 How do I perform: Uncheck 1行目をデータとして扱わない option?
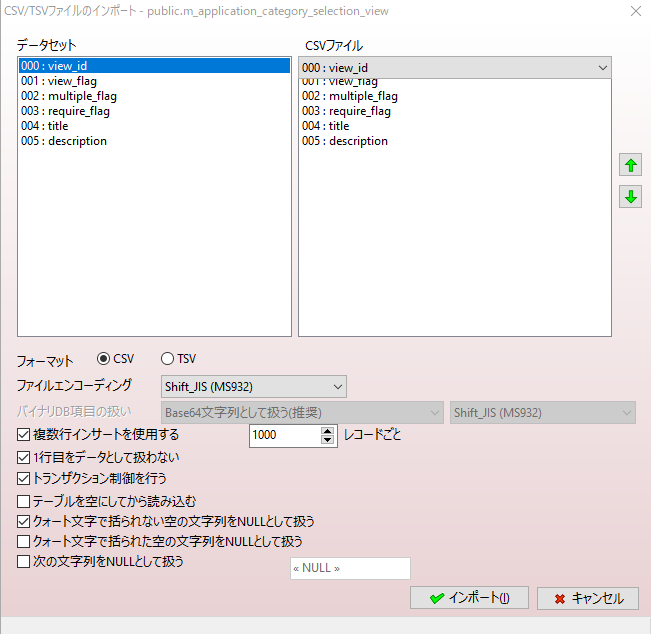24,457
